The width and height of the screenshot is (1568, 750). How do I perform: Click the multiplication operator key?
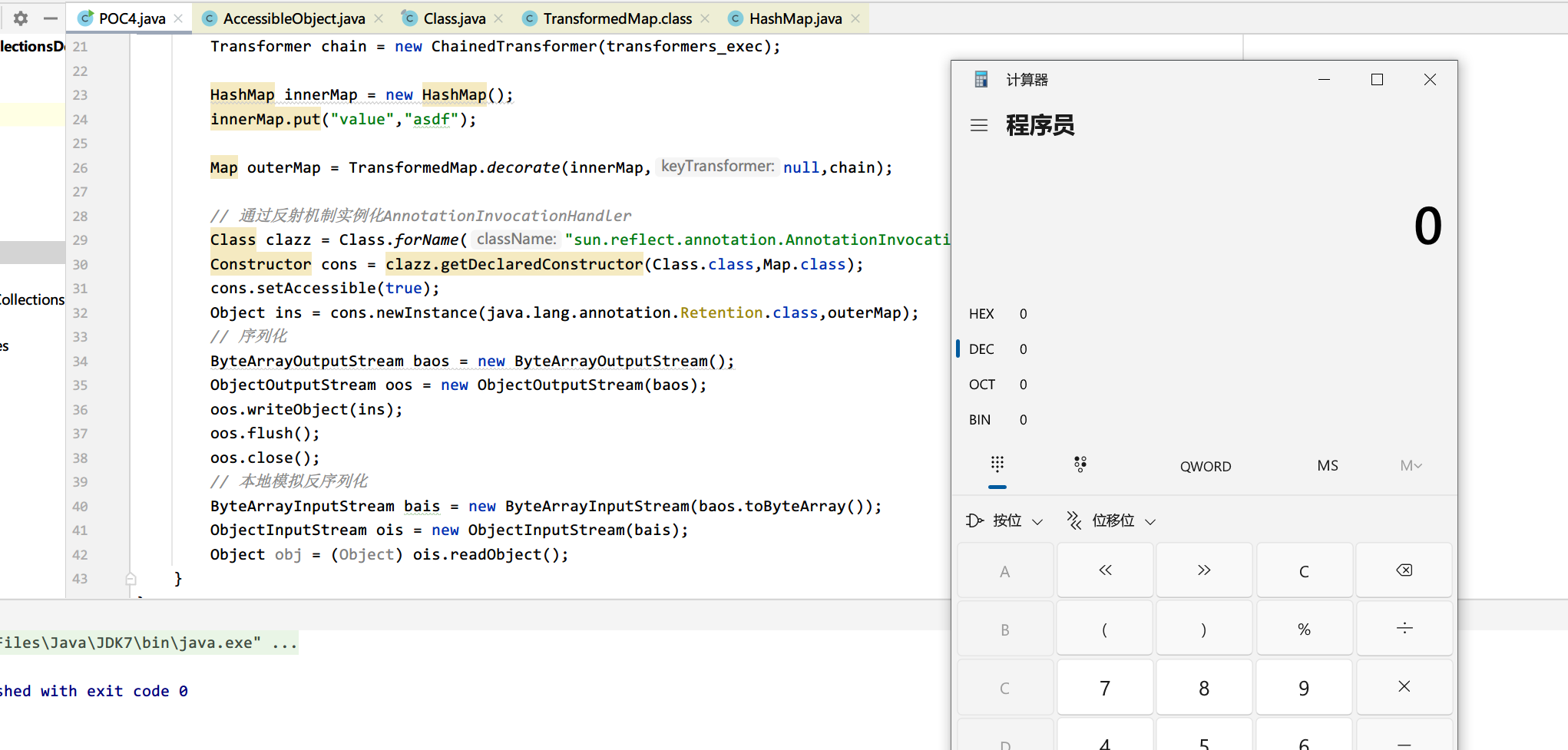1404,687
